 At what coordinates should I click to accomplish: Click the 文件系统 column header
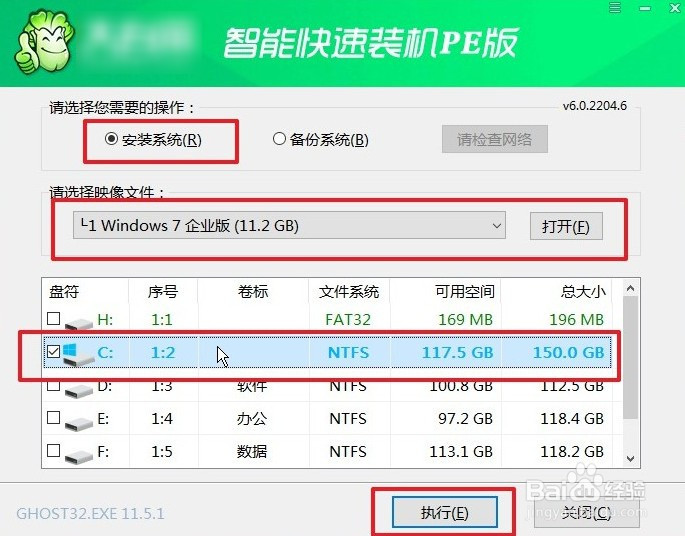(349, 291)
